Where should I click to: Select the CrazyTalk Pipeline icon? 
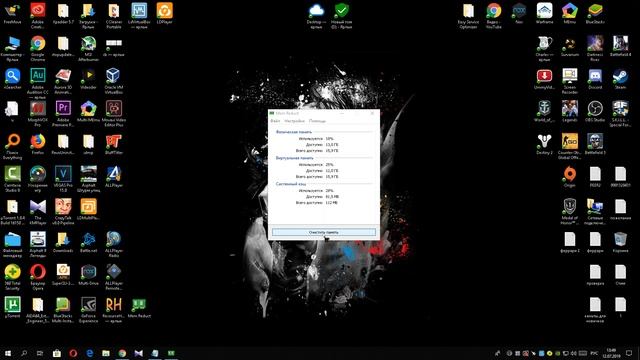(x=63, y=211)
